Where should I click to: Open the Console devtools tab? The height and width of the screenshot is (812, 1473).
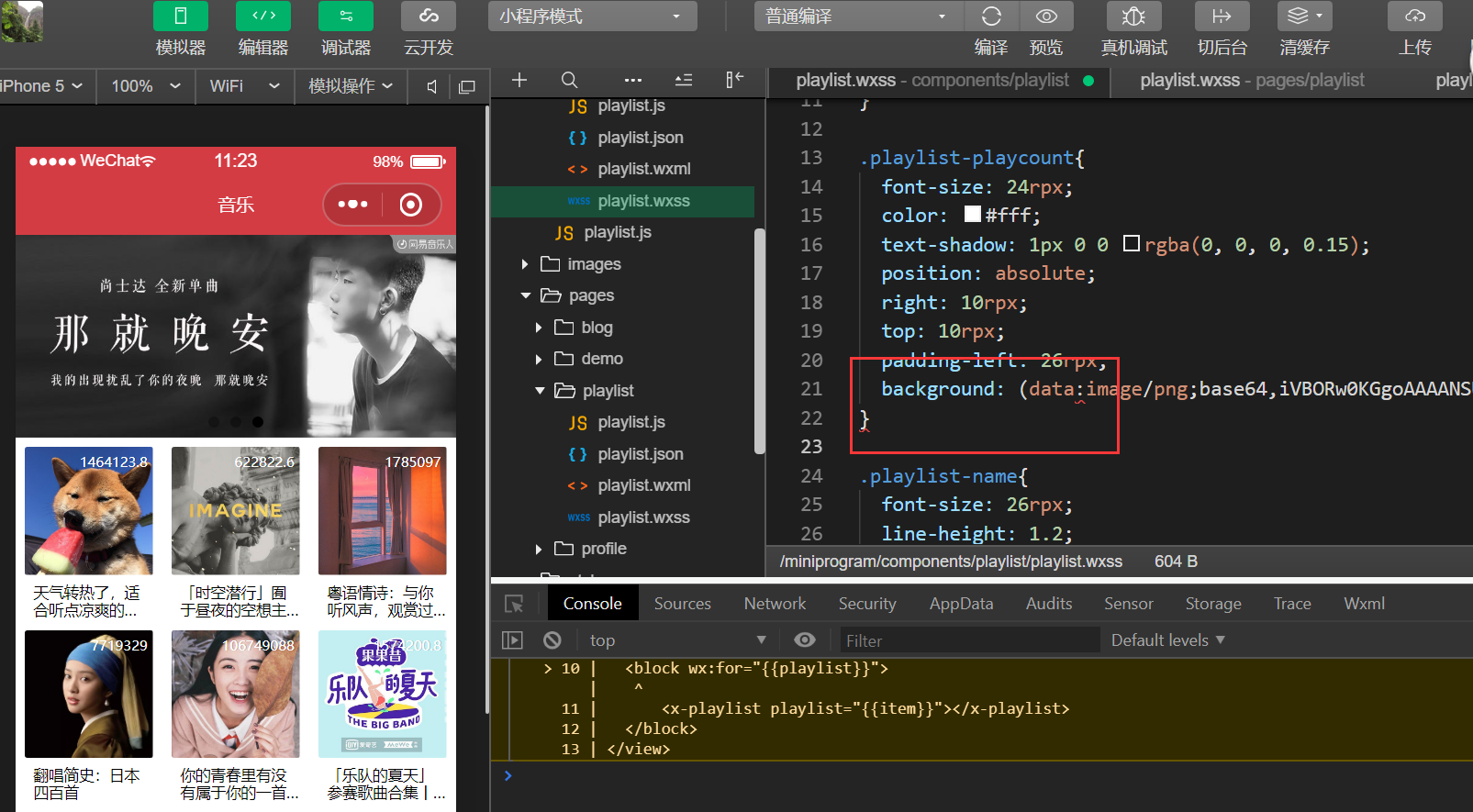(592, 603)
